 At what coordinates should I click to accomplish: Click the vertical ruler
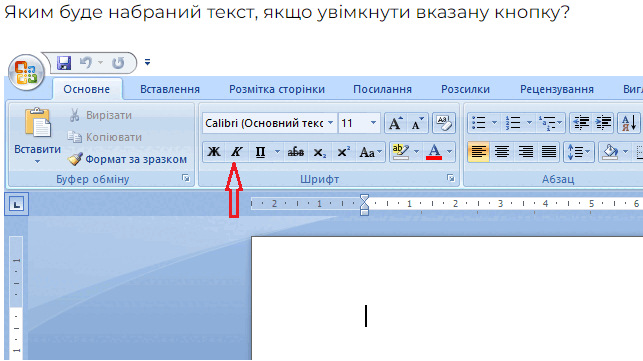[x=16, y=297]
